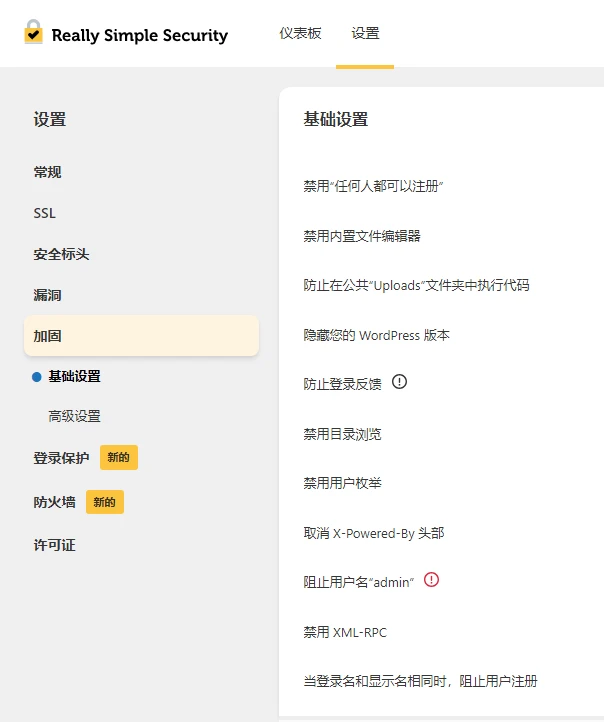The height and width of the screenshot is (722, 604).
Task: Click the 防止在公共"Uploads"文件夹中执行代码 label
Action: [x=416, y=285]
